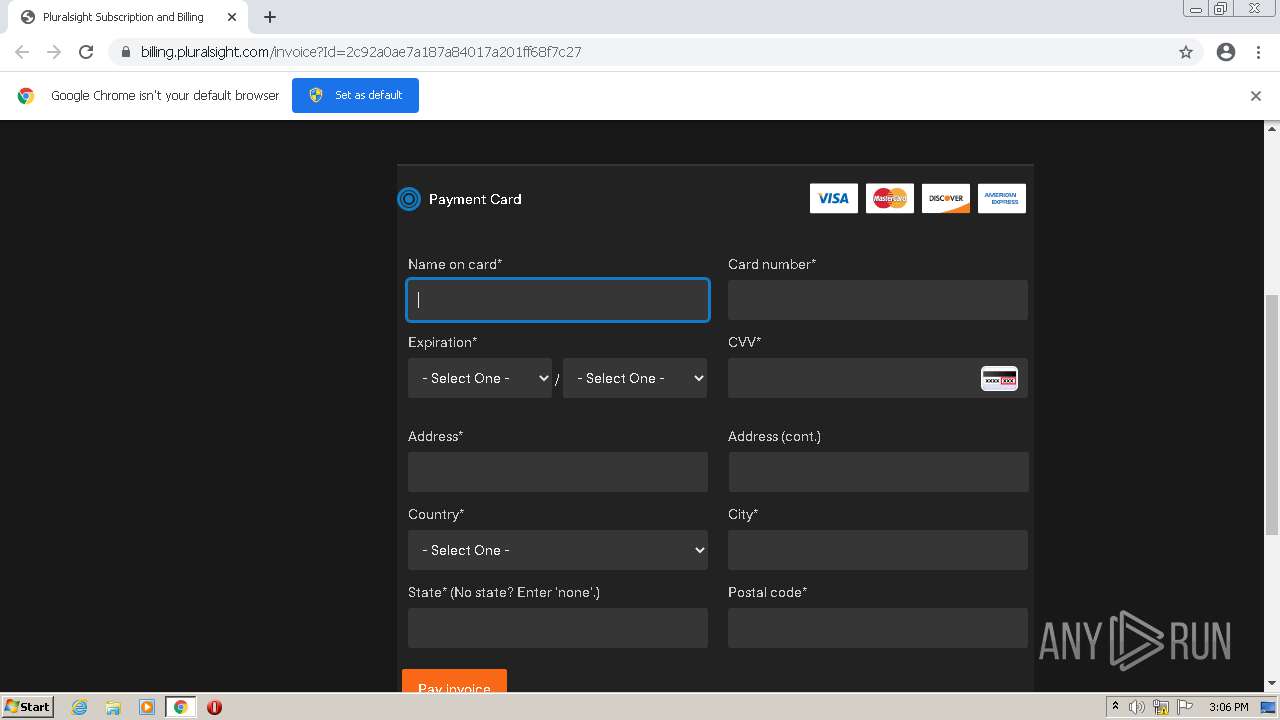Click the CVV help card icon
The width and height of the screenshot is (1280, 720).
click(x=999, y=379)
